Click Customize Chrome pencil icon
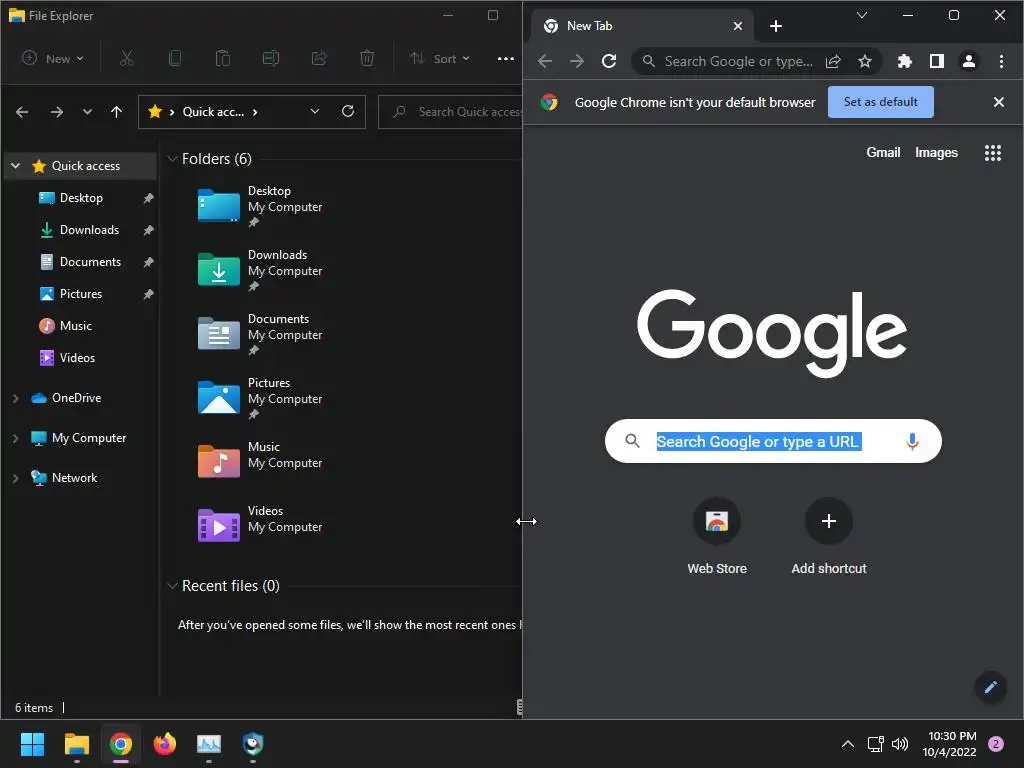Screen dimensions: 1024x768 point(991,687)
